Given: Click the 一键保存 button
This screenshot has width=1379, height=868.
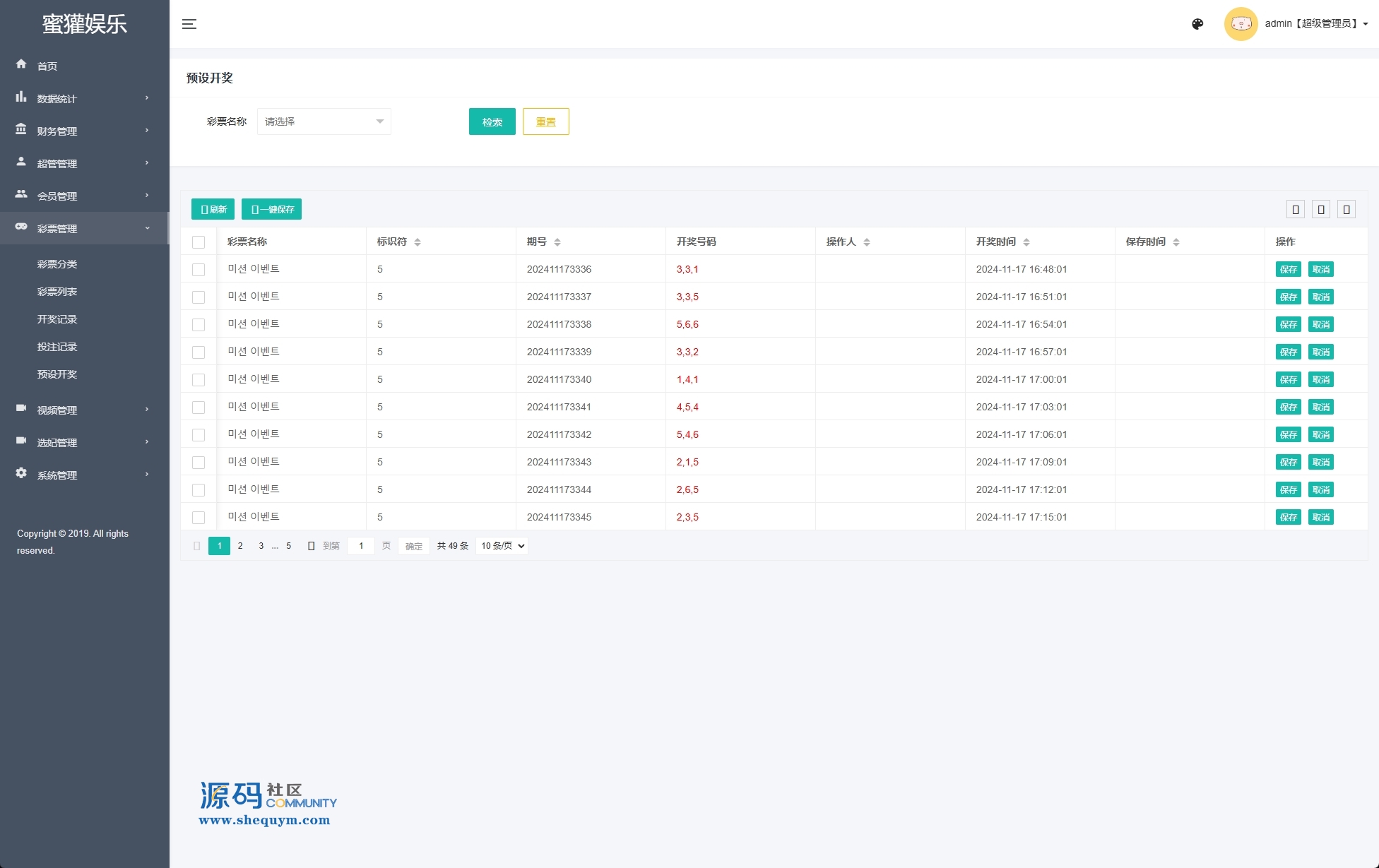Looking at the screenshot, I should (271, 209).
